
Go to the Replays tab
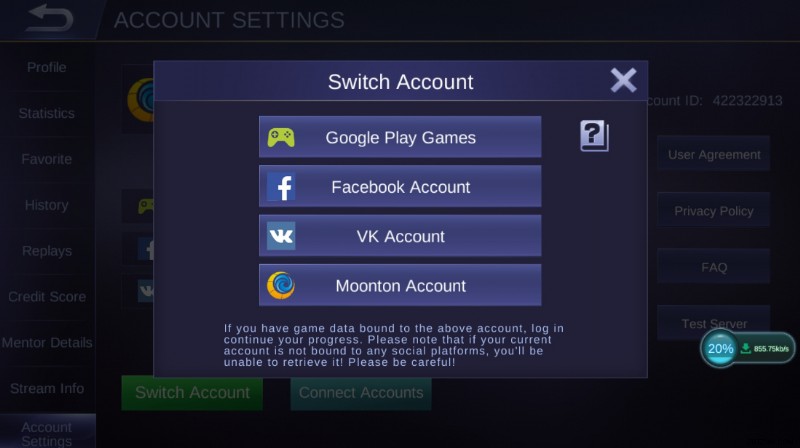(47, 251)
